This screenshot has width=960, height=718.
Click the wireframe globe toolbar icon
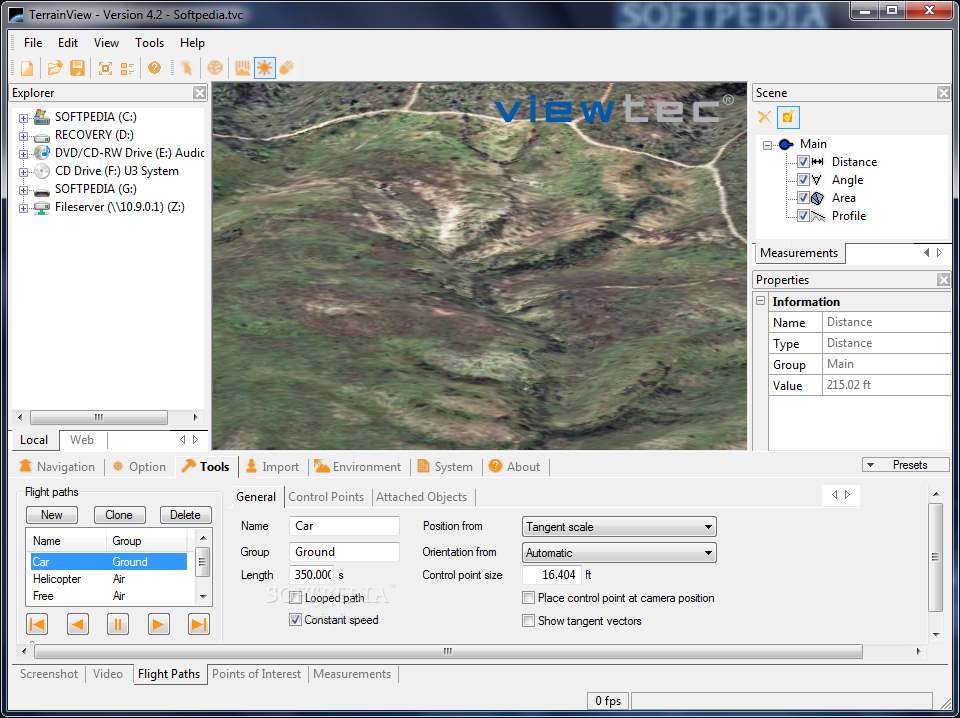point(215,67)
